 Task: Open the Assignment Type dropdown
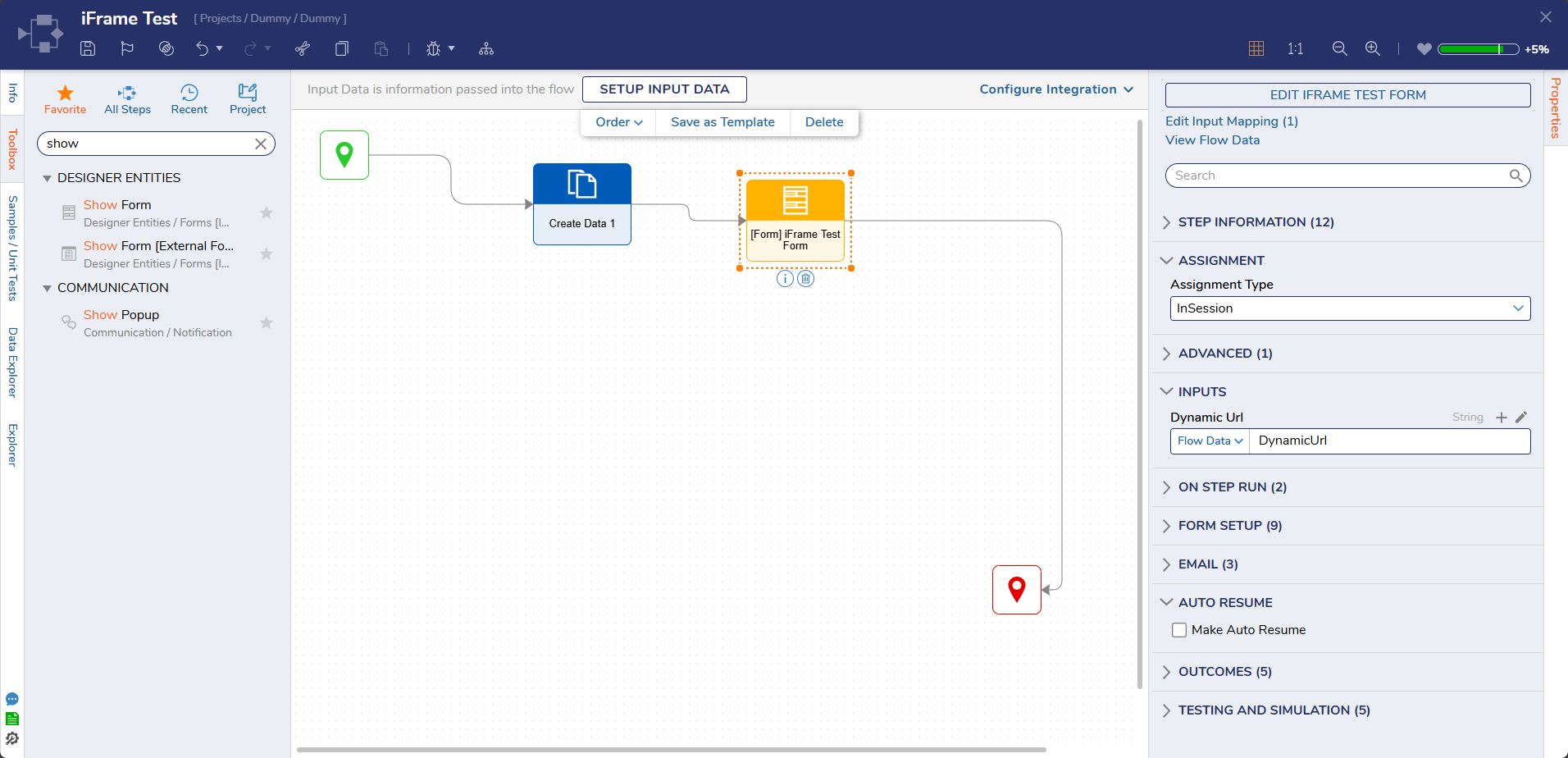(1349, 308)
